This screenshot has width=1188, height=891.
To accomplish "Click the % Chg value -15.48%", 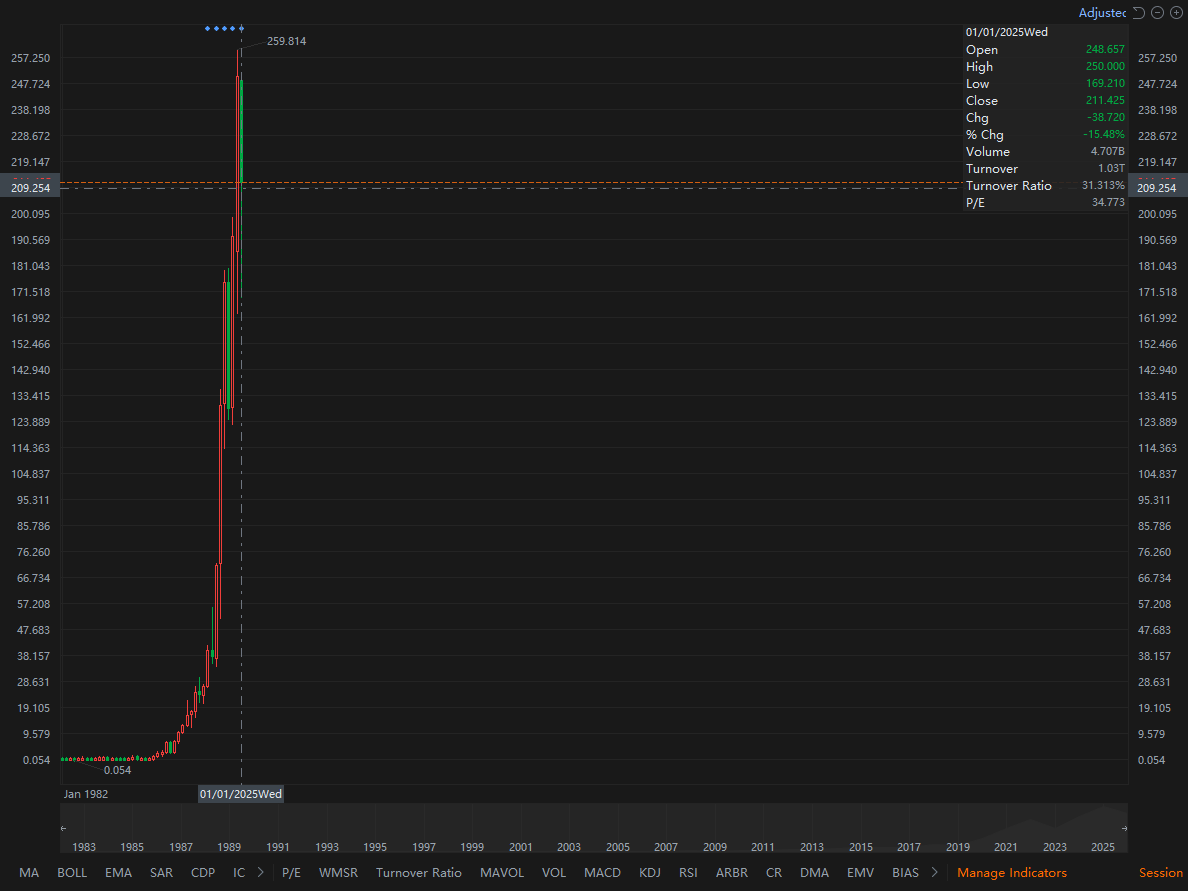I will pos(1104,134).
